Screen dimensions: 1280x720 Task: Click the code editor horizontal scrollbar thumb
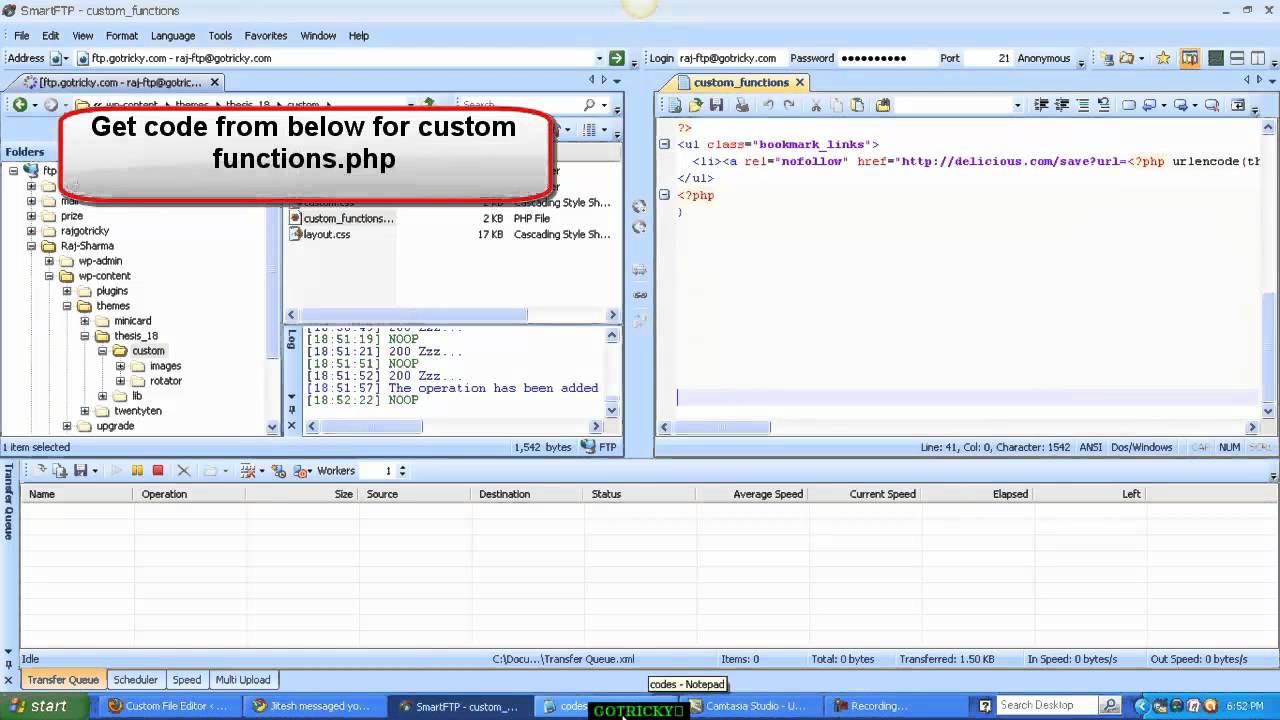(722, 427)
